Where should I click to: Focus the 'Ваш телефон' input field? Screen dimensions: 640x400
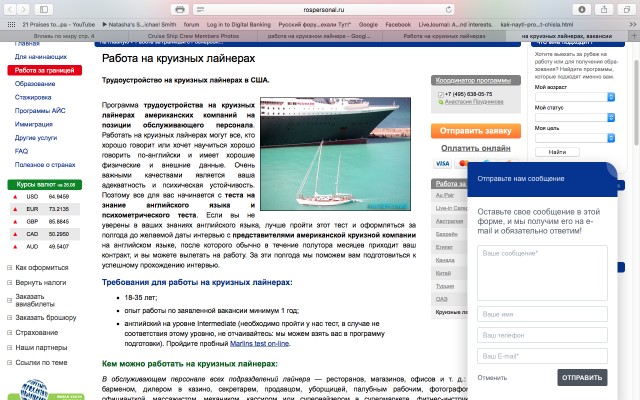[x=541, y=335]
